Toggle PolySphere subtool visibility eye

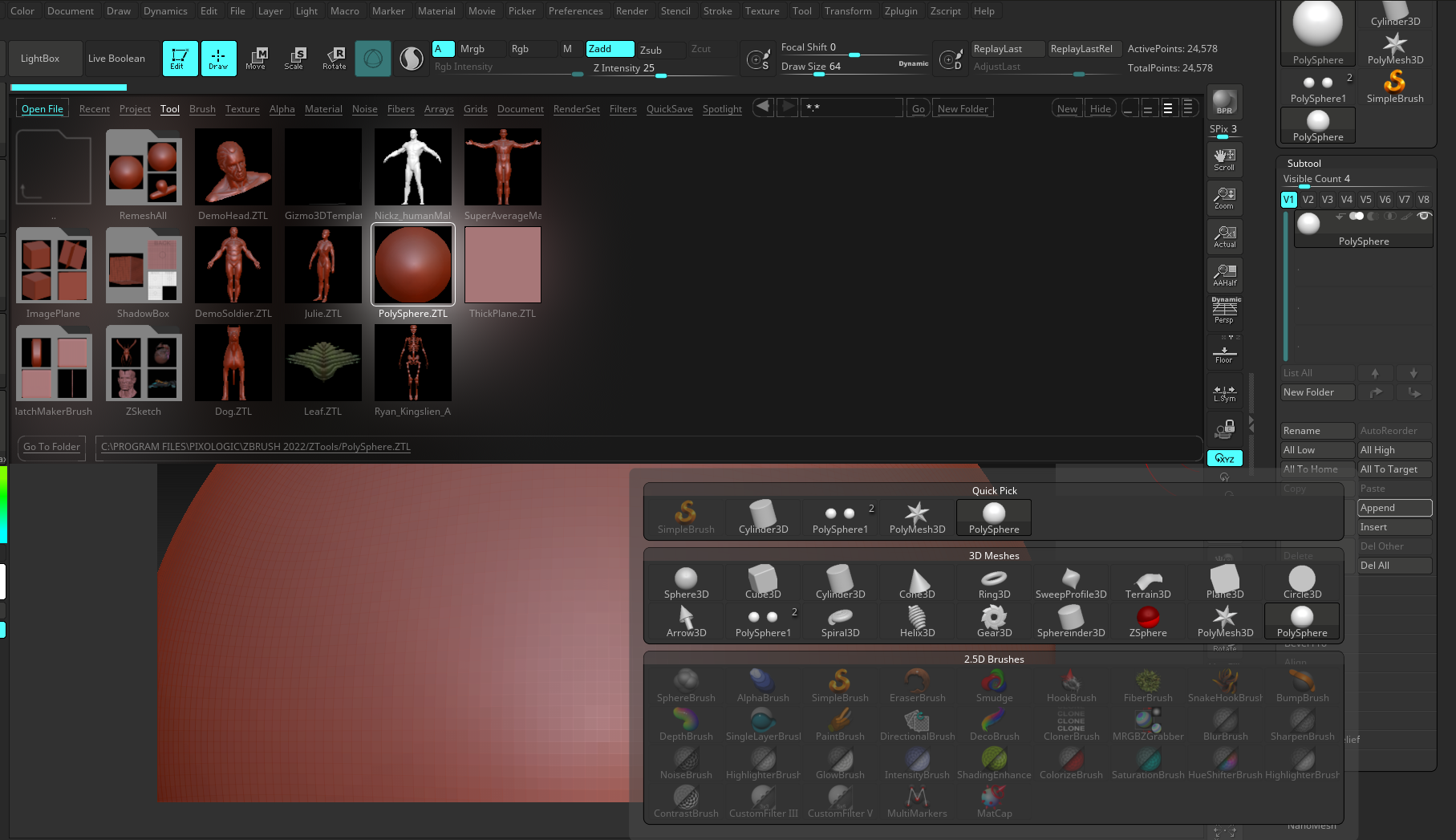pos(1424,216)
